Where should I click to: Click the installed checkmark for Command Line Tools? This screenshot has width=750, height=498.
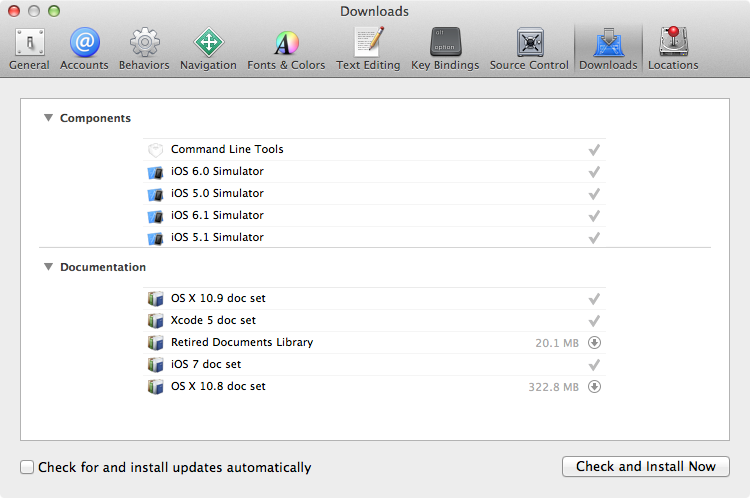[x=594, y=150]
